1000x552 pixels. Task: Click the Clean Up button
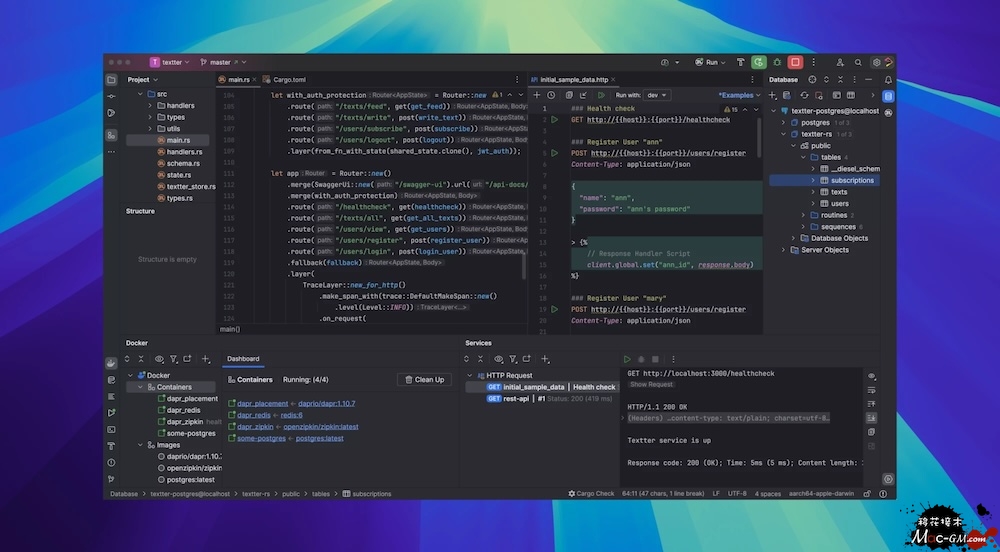[424, 380]
